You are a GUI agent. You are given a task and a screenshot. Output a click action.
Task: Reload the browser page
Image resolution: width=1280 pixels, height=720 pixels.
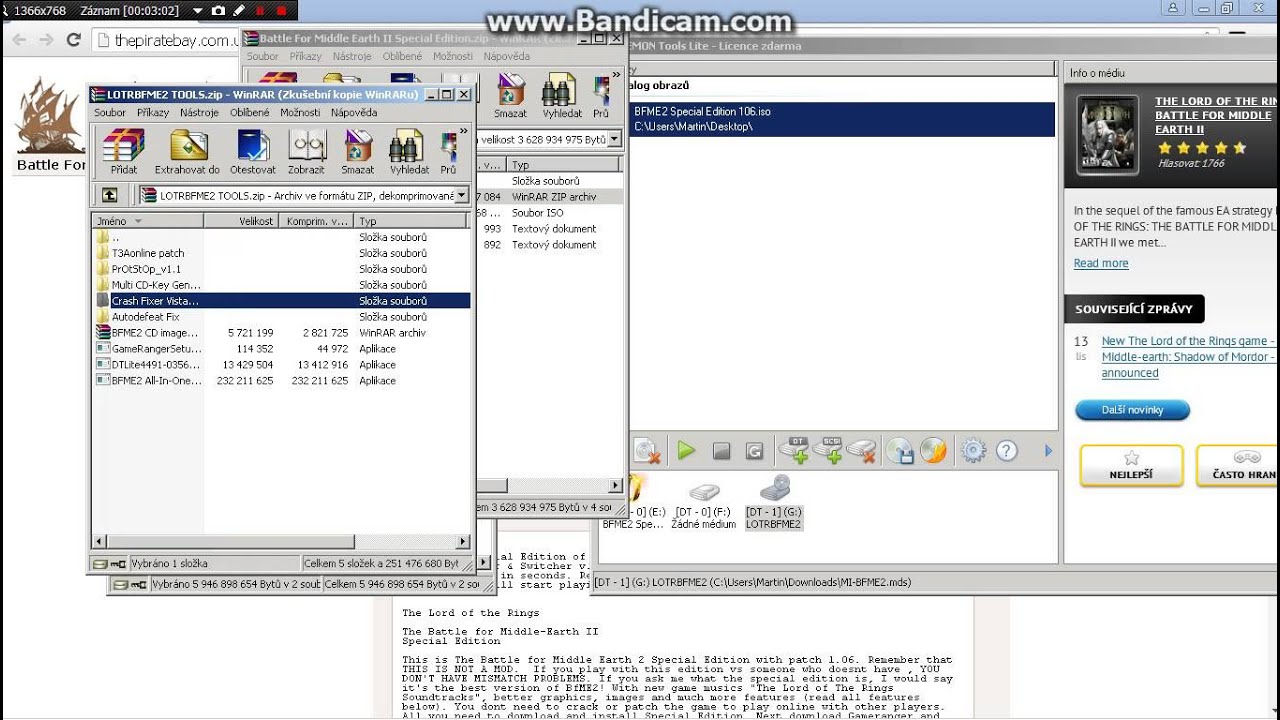point(72,40)
